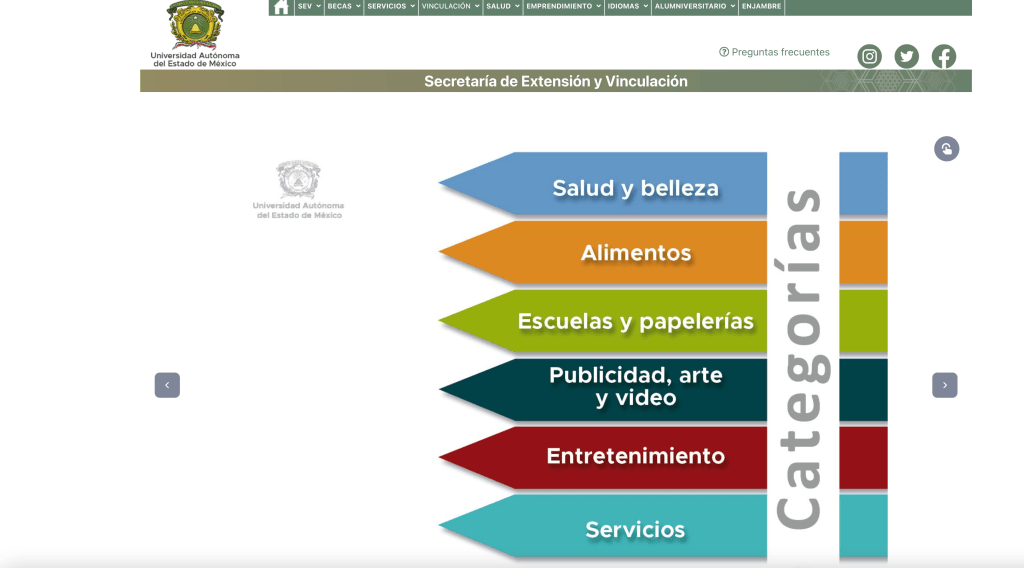The width and height of the screenshot is (1024, 568).
Task: Choose the orange Alimentos category arrow
Action: point(635,253)
